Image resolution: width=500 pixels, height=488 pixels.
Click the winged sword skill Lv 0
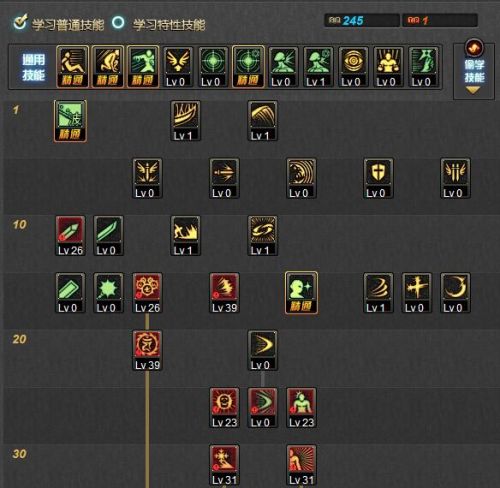147,178
